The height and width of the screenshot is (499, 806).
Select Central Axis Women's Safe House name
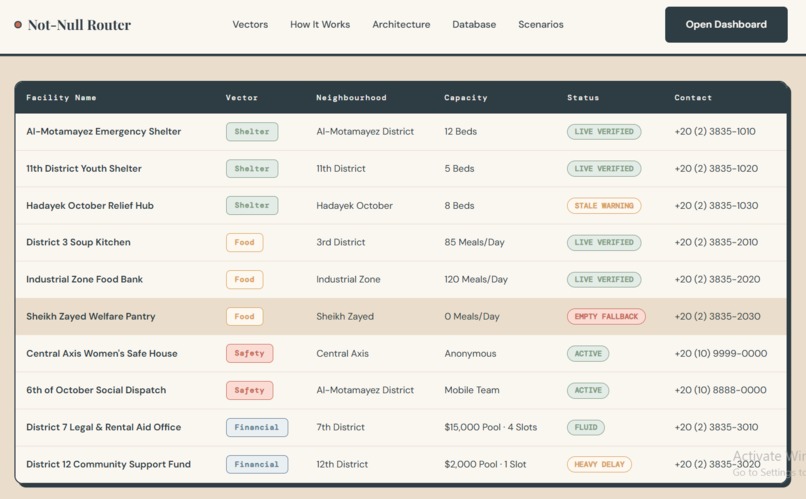pos(102,353)
